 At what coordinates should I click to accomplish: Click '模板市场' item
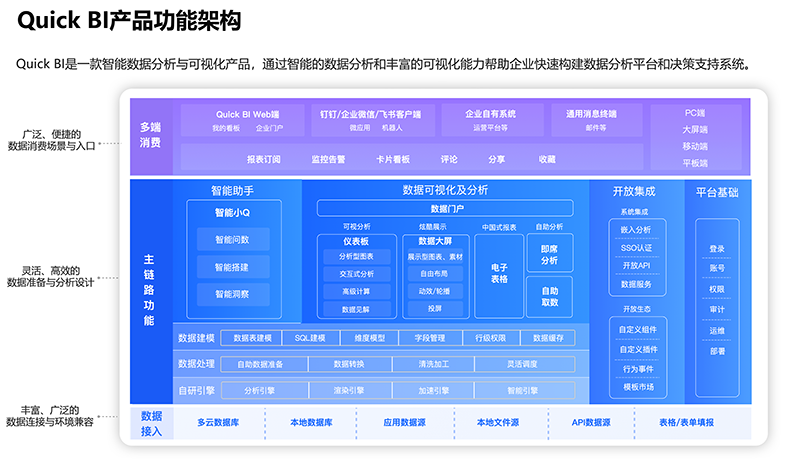tap(639, 388)
